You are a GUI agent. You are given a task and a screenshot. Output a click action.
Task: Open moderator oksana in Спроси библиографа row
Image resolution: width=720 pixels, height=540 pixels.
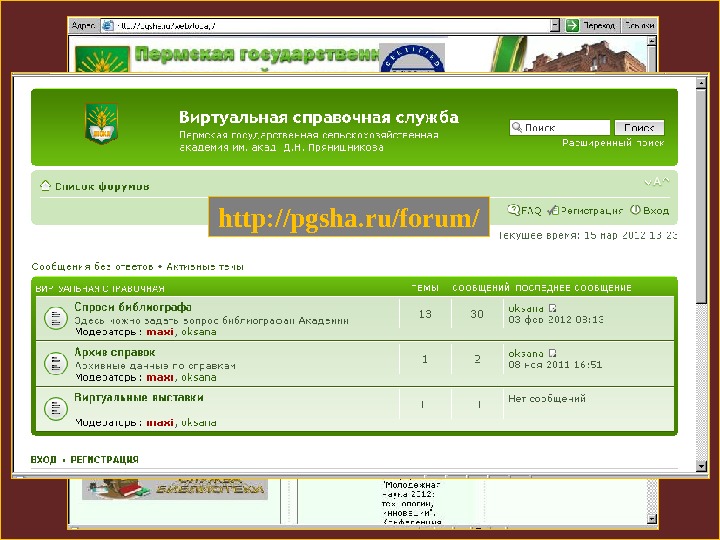coord(198,332)
